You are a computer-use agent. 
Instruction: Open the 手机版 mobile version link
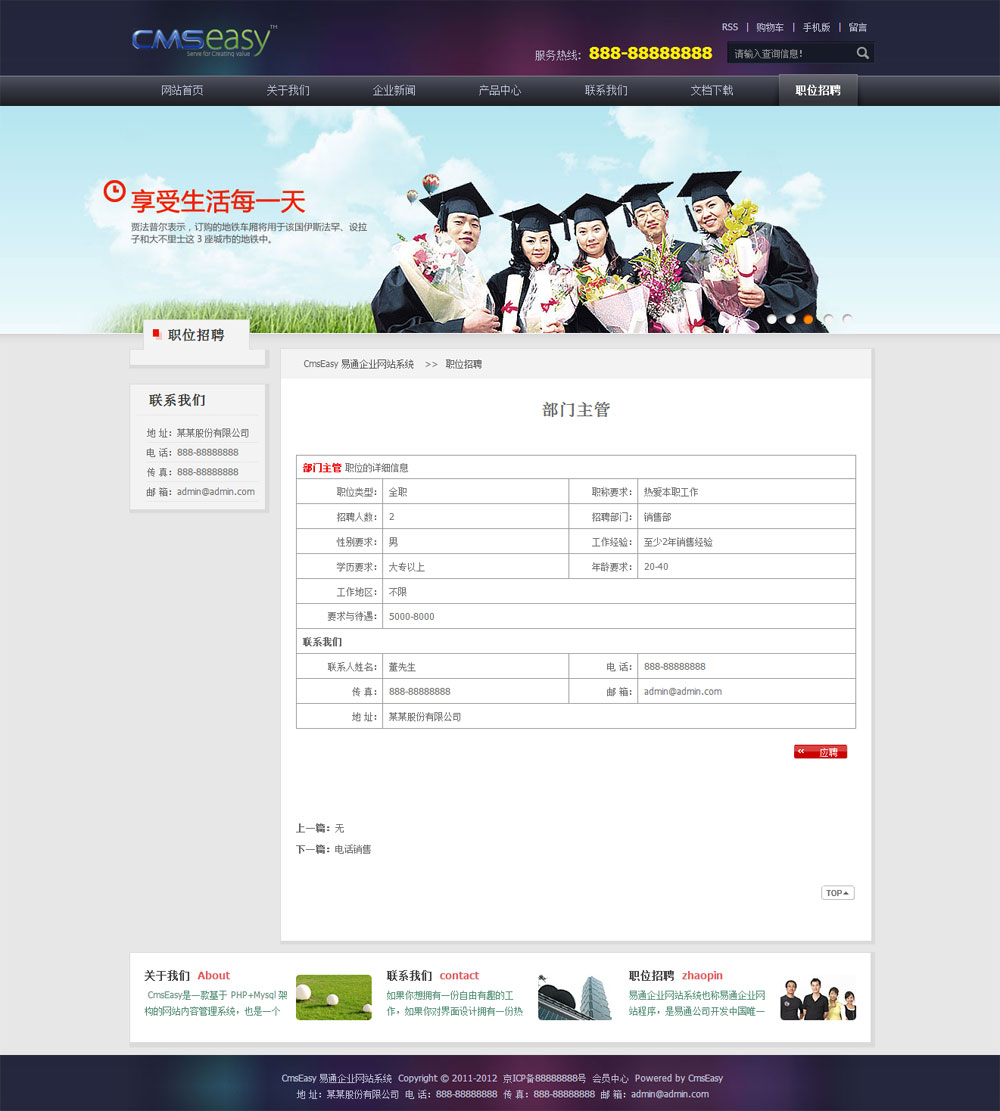pyautogui.click(x=816, y=27)
